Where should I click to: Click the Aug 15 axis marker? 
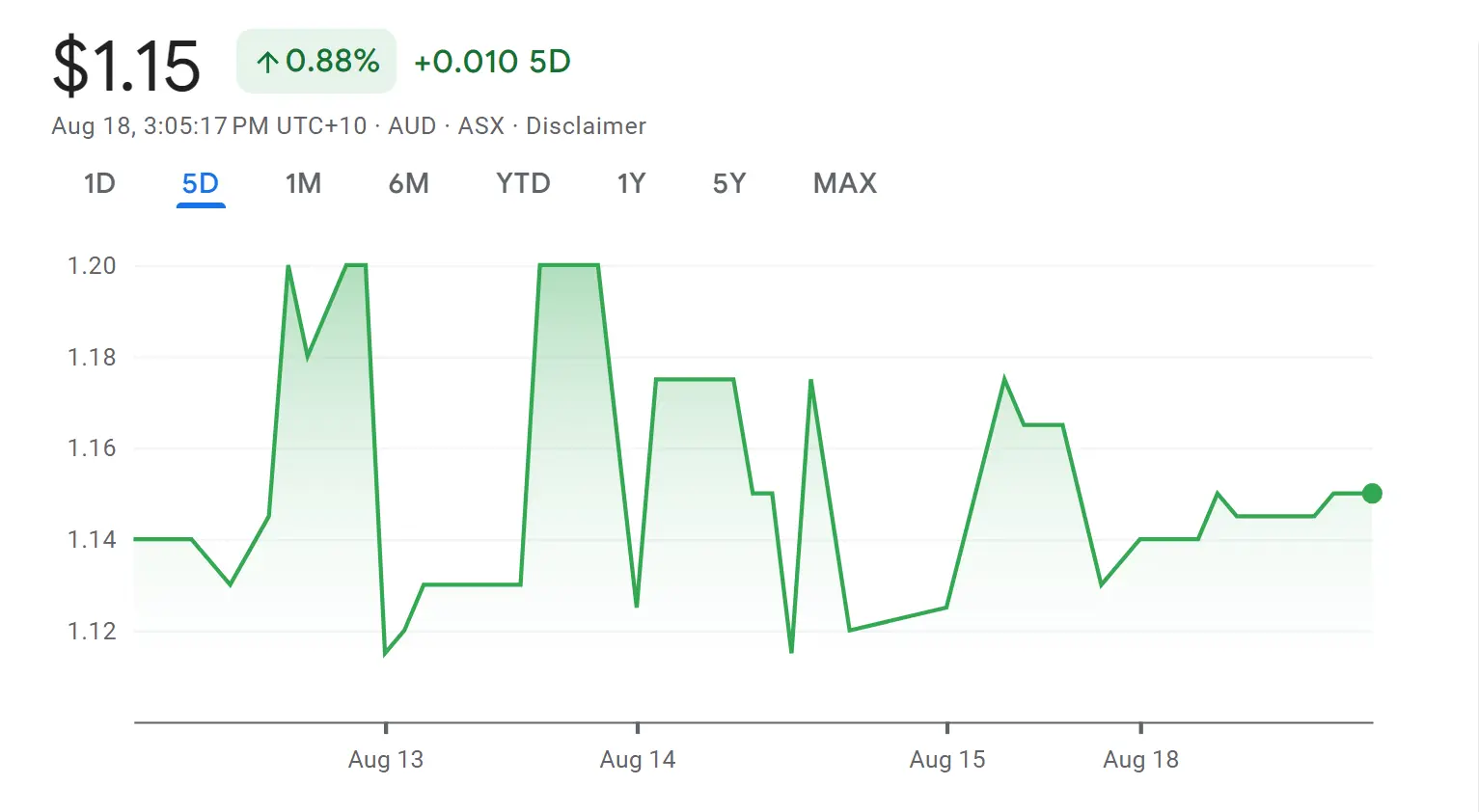point(947,759)
